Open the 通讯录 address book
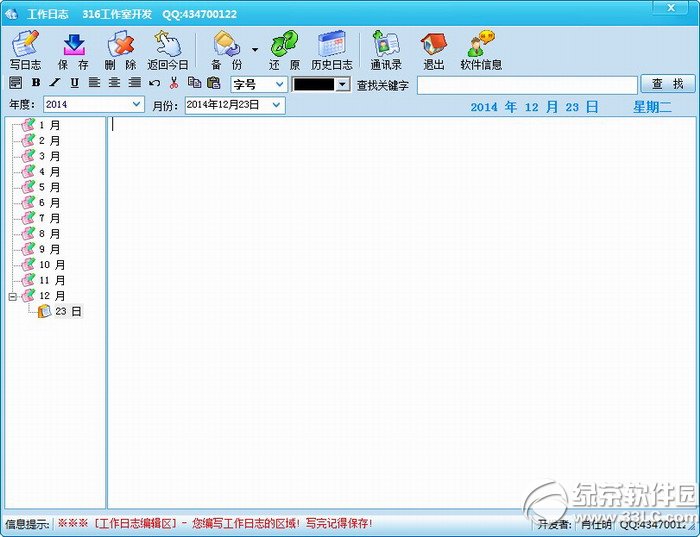The width and height of the screenshot is (700, 537). [x=386, y=50]
